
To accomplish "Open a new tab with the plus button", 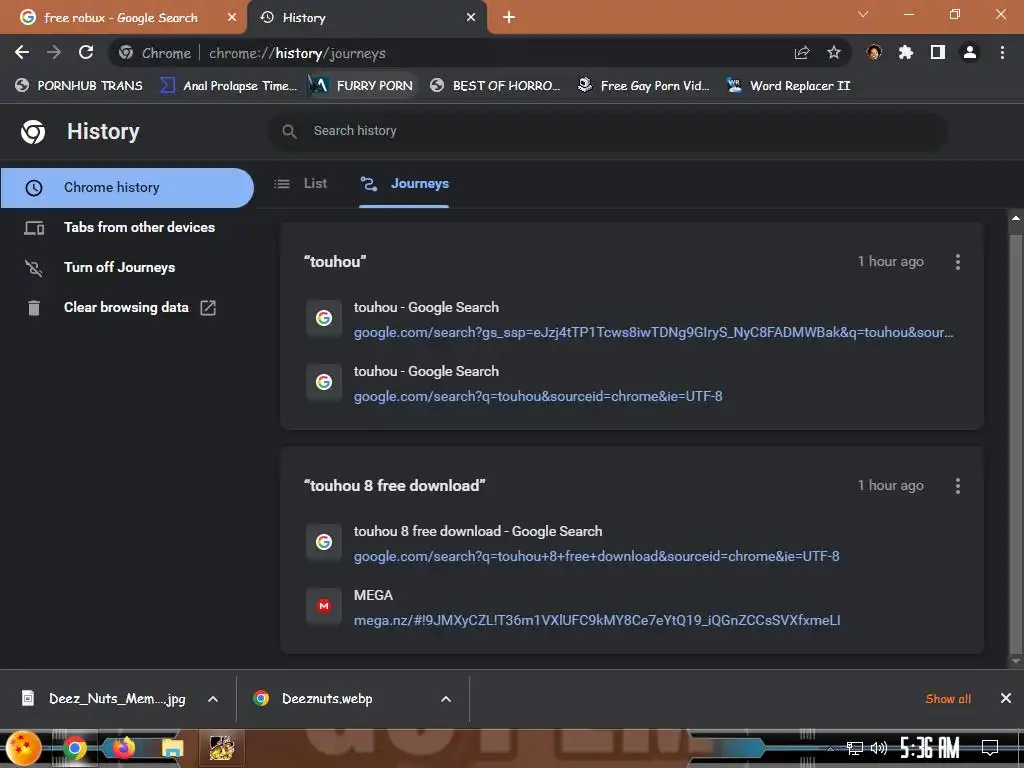I will tap(509, 18).
